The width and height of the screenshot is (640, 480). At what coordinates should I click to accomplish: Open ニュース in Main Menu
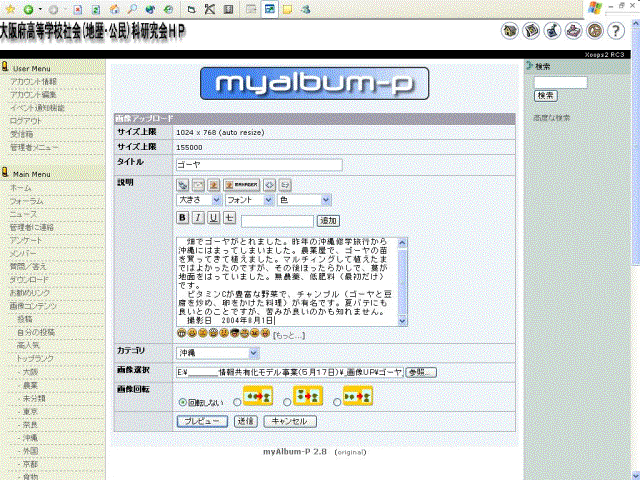tap(23, 214)
